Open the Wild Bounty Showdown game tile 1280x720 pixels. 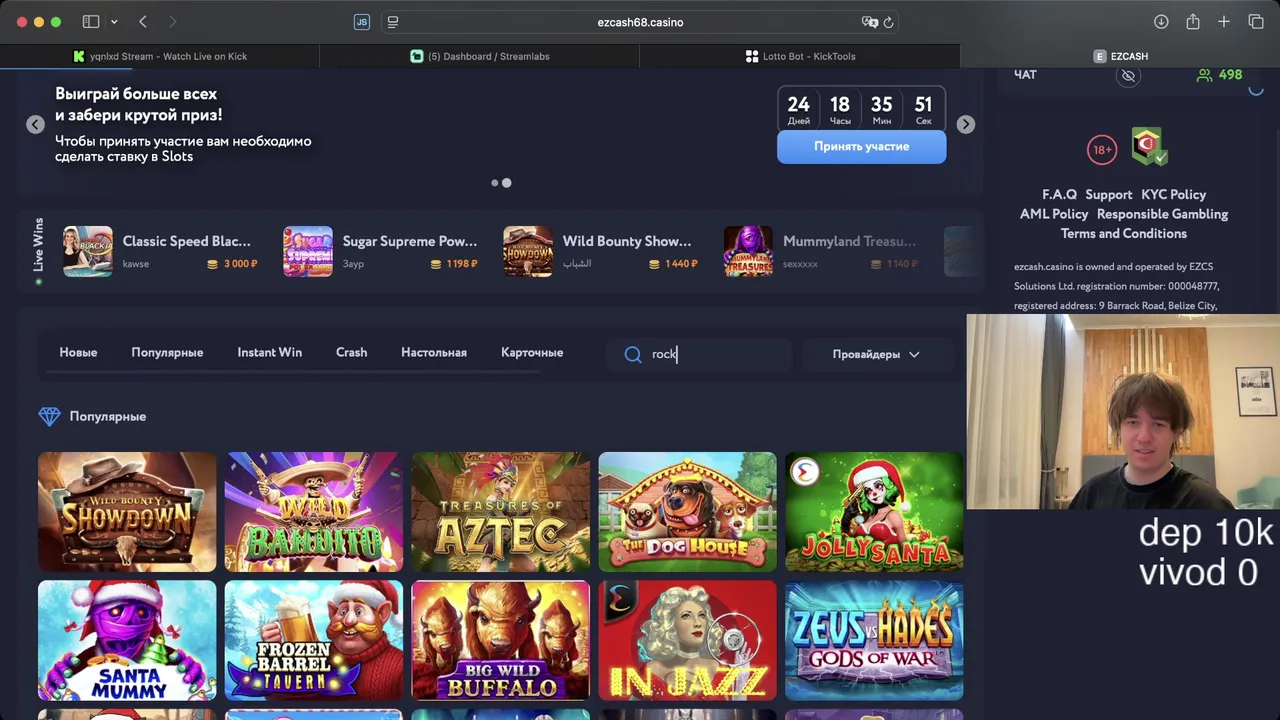pos(127,512)
